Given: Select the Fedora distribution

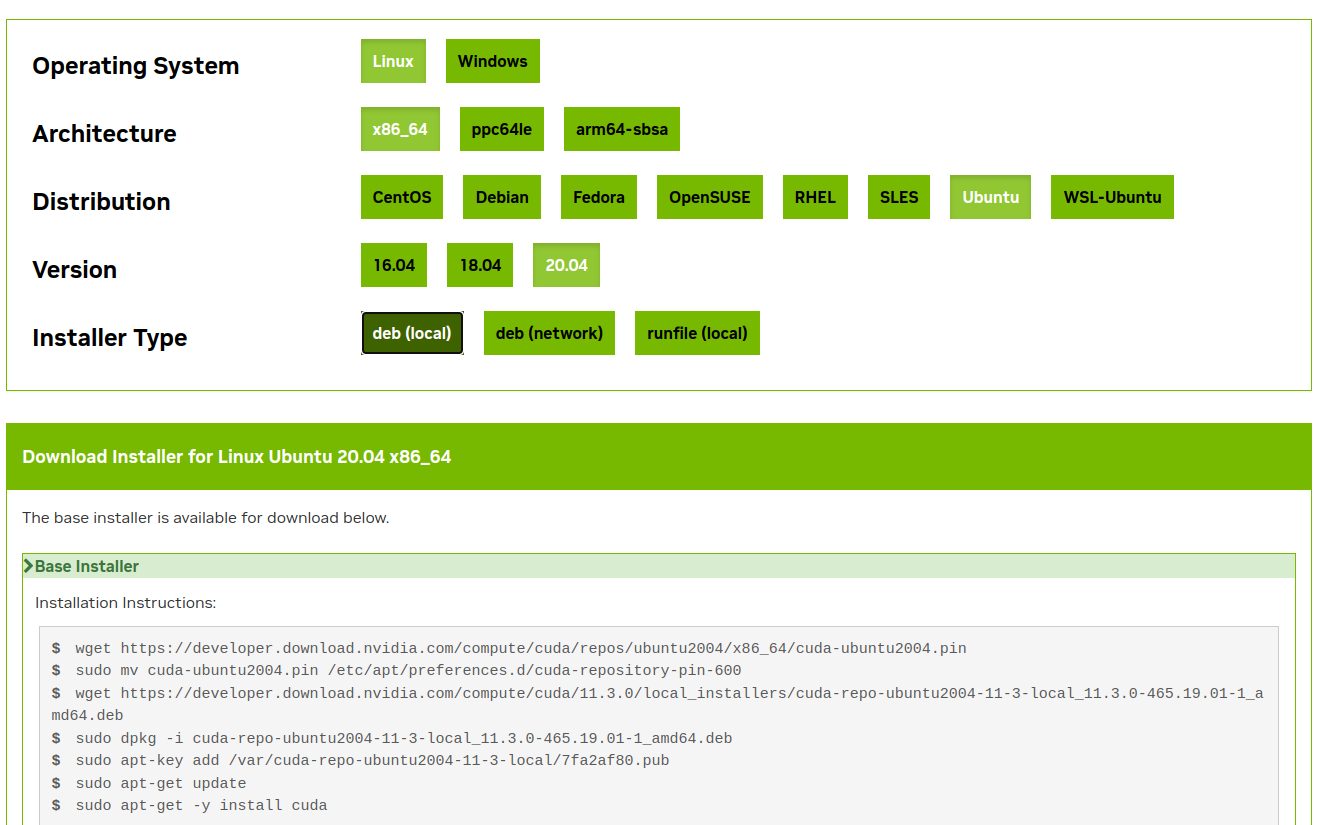Looking at the screenshot, I should (598, 197).
